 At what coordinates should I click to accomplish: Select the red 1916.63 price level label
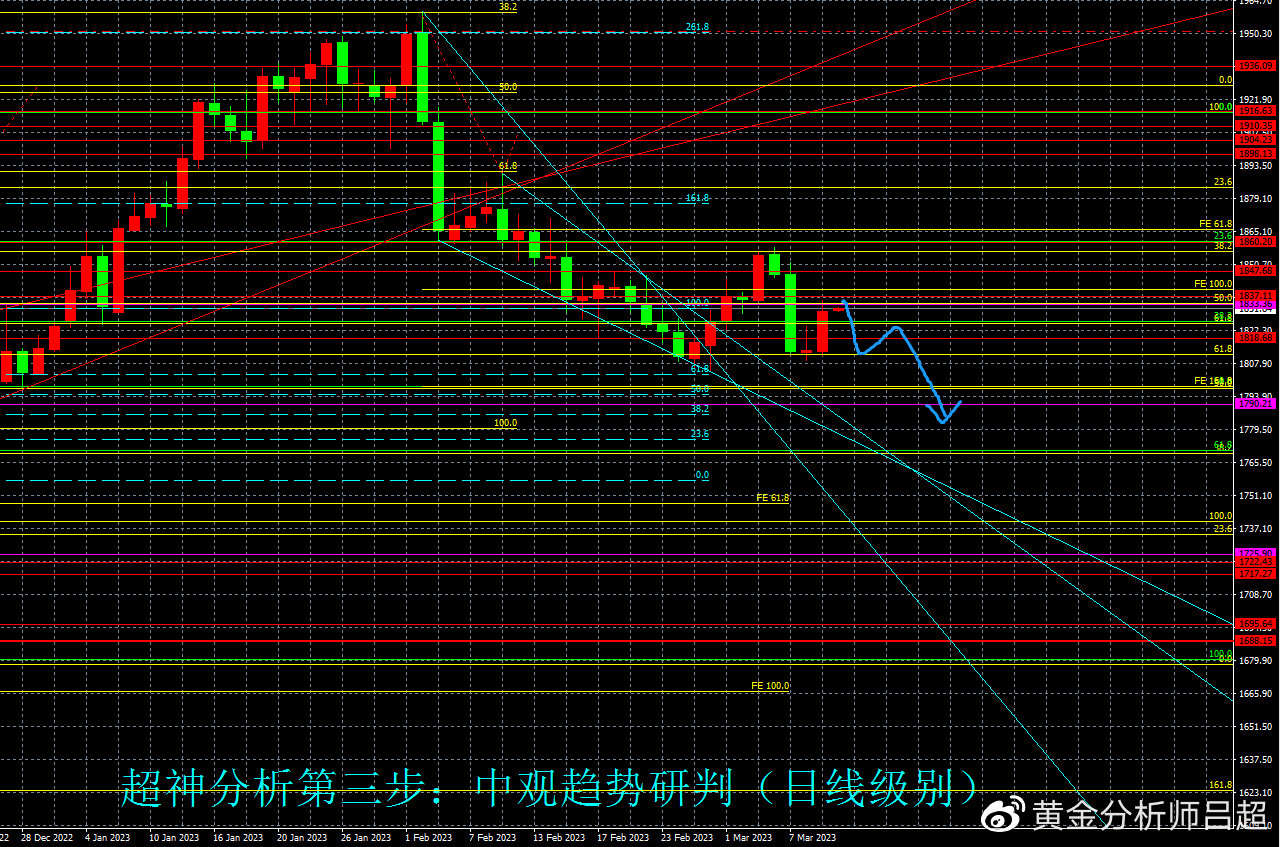click(x=1255, y=112)
